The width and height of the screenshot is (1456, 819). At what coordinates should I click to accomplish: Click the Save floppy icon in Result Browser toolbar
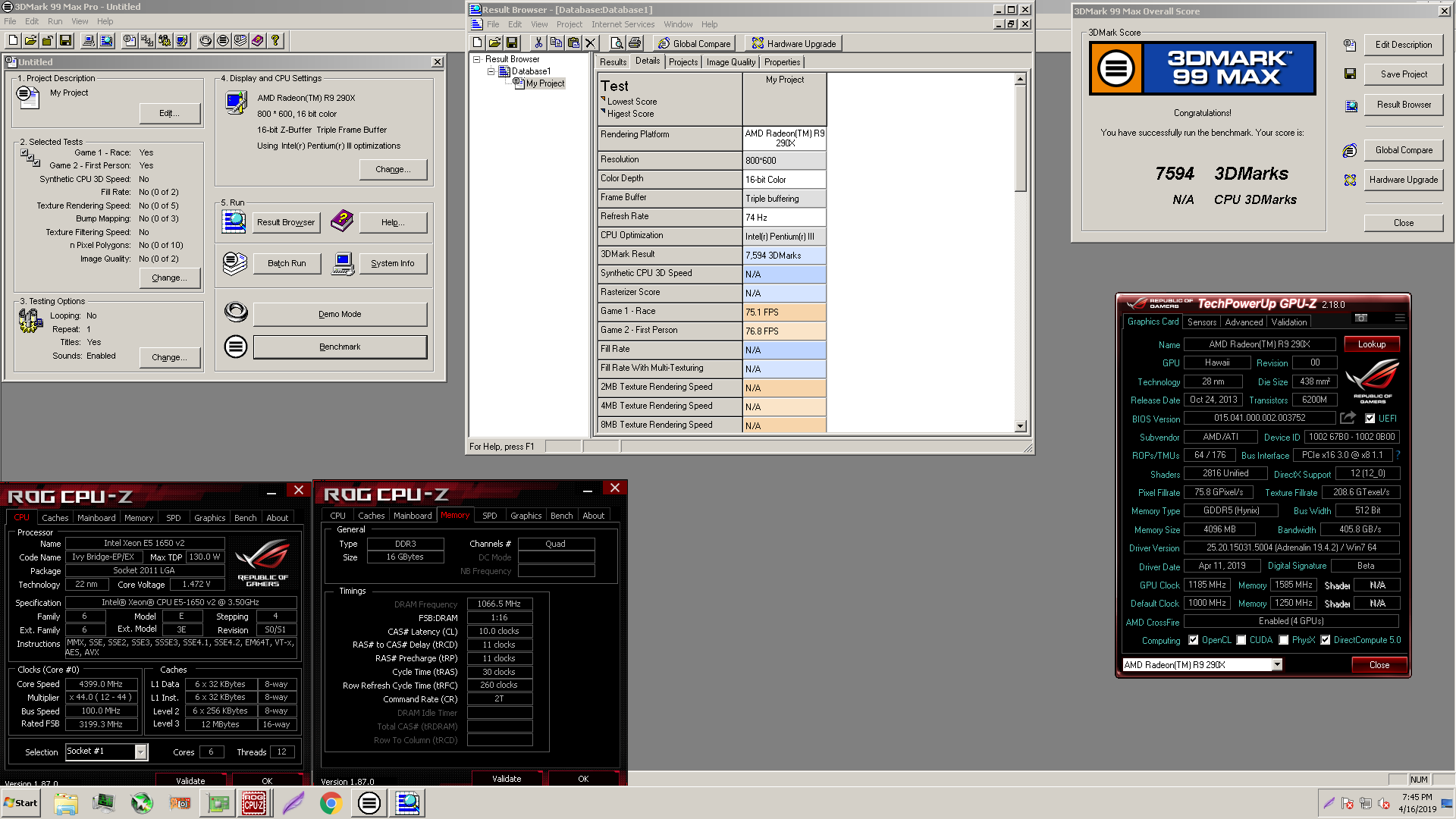tap(512, 43)
